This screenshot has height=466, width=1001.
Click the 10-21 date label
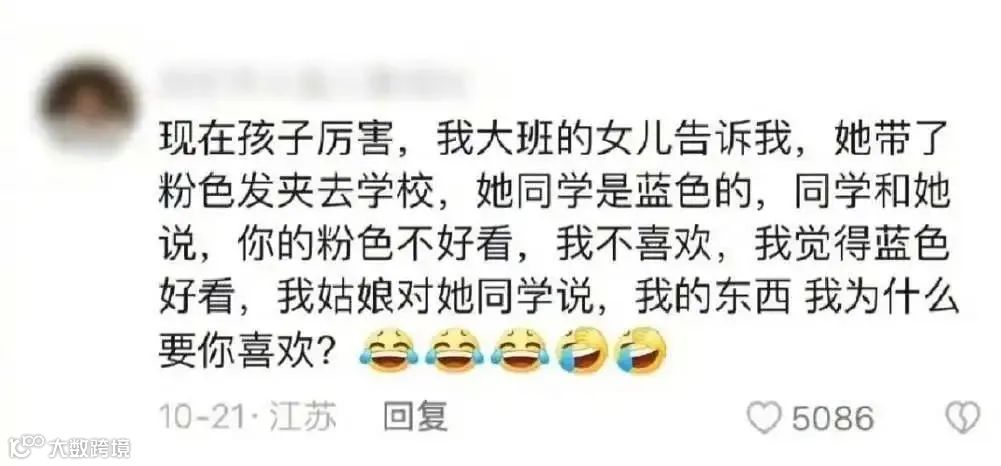point(202,417)
